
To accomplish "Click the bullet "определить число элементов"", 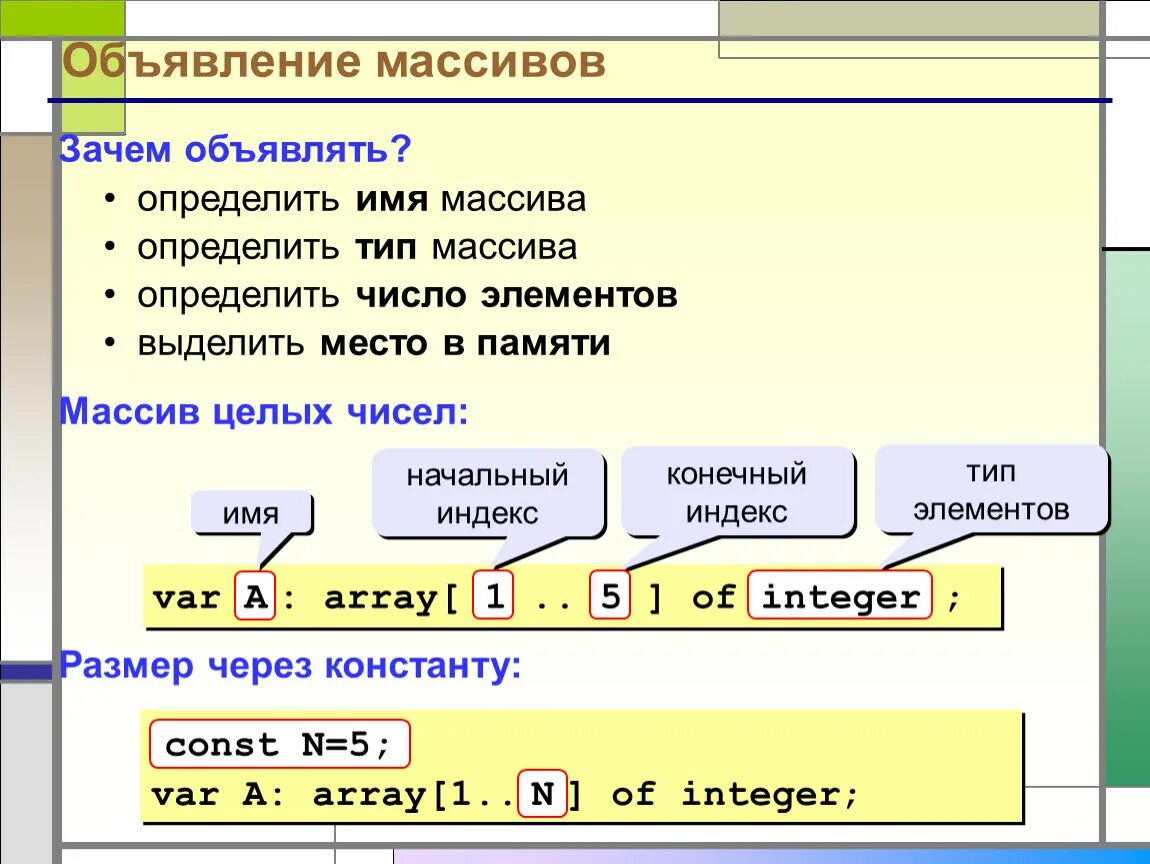I will 407,296.
